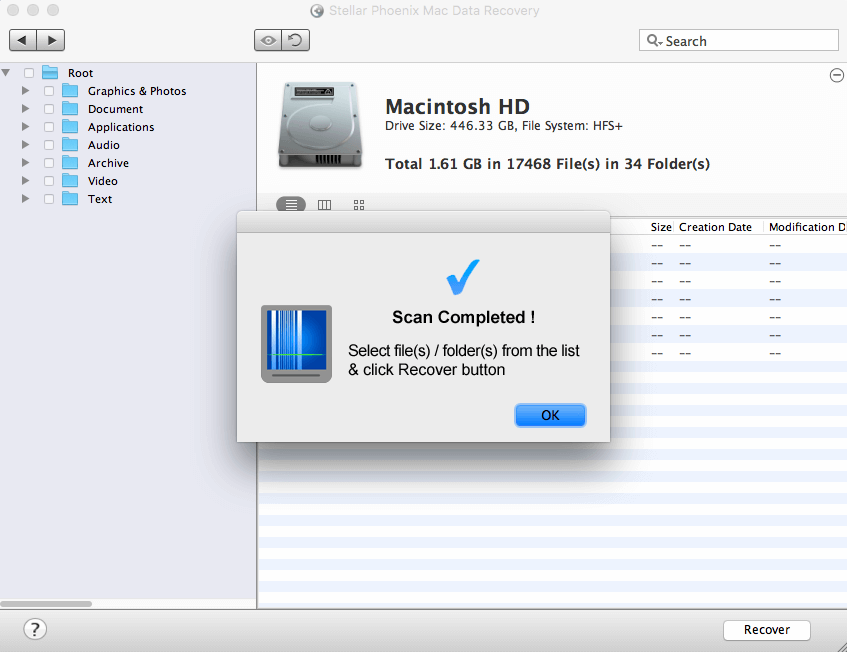Sort by the Modification Date column header
This screenshot has width=847, height=652.
(x=808, y=227)
